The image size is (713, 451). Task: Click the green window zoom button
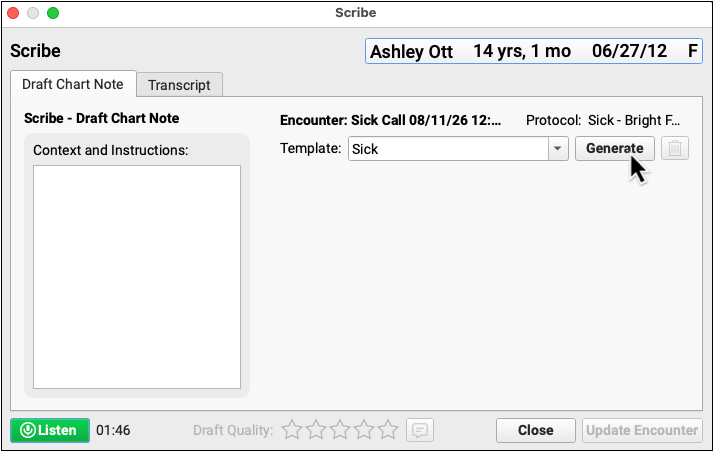click(53, 13)
